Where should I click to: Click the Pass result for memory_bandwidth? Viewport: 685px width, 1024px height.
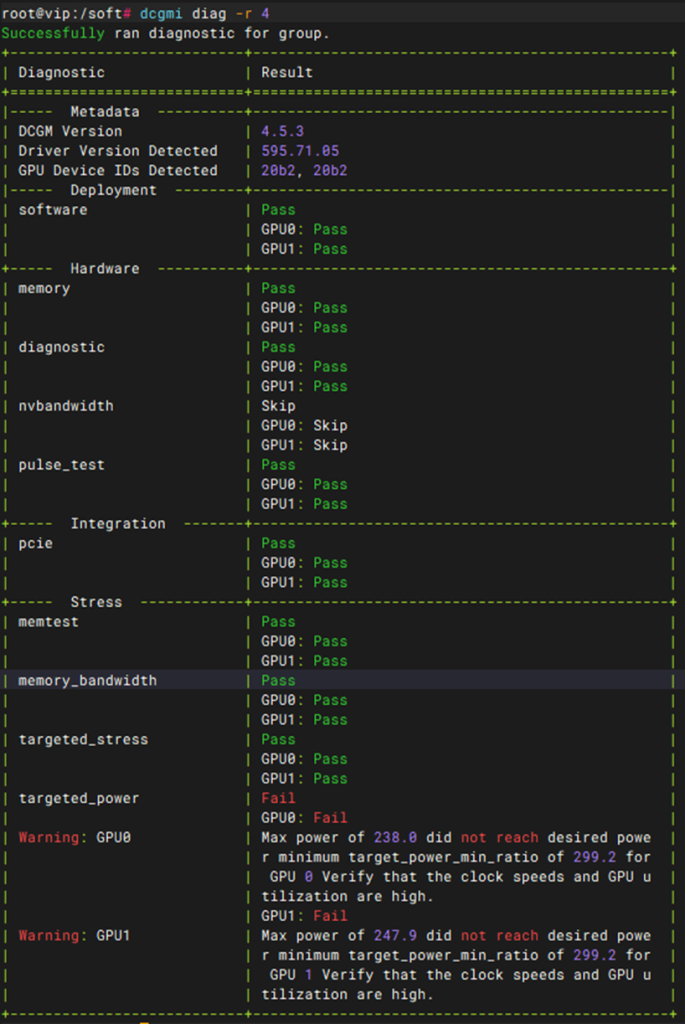coord(278,680)
